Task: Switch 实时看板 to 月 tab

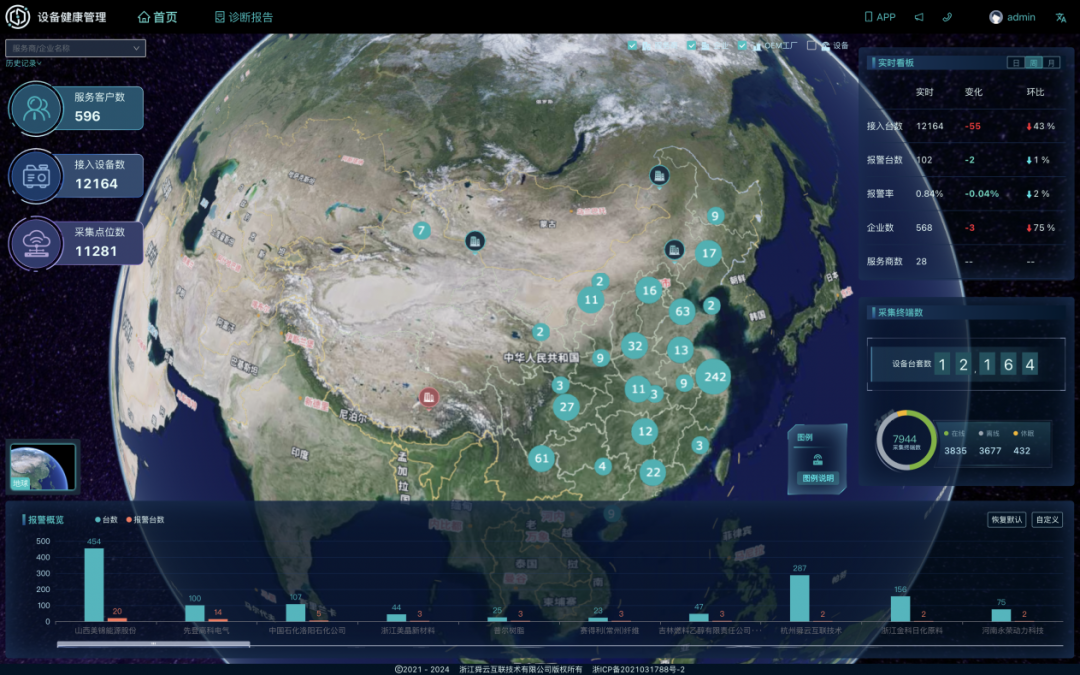Action: pos(1051,63)
